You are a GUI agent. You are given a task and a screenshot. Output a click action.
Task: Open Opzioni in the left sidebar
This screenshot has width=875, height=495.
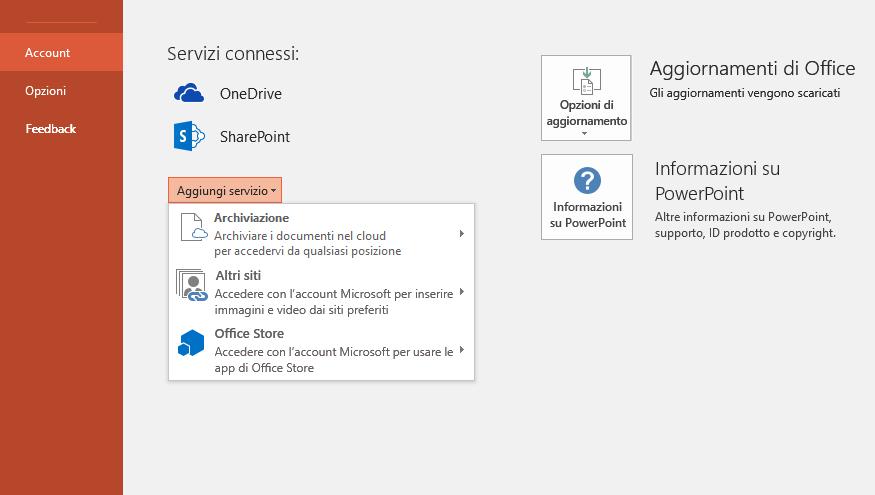pyautogui.click(x=46, y=91)
